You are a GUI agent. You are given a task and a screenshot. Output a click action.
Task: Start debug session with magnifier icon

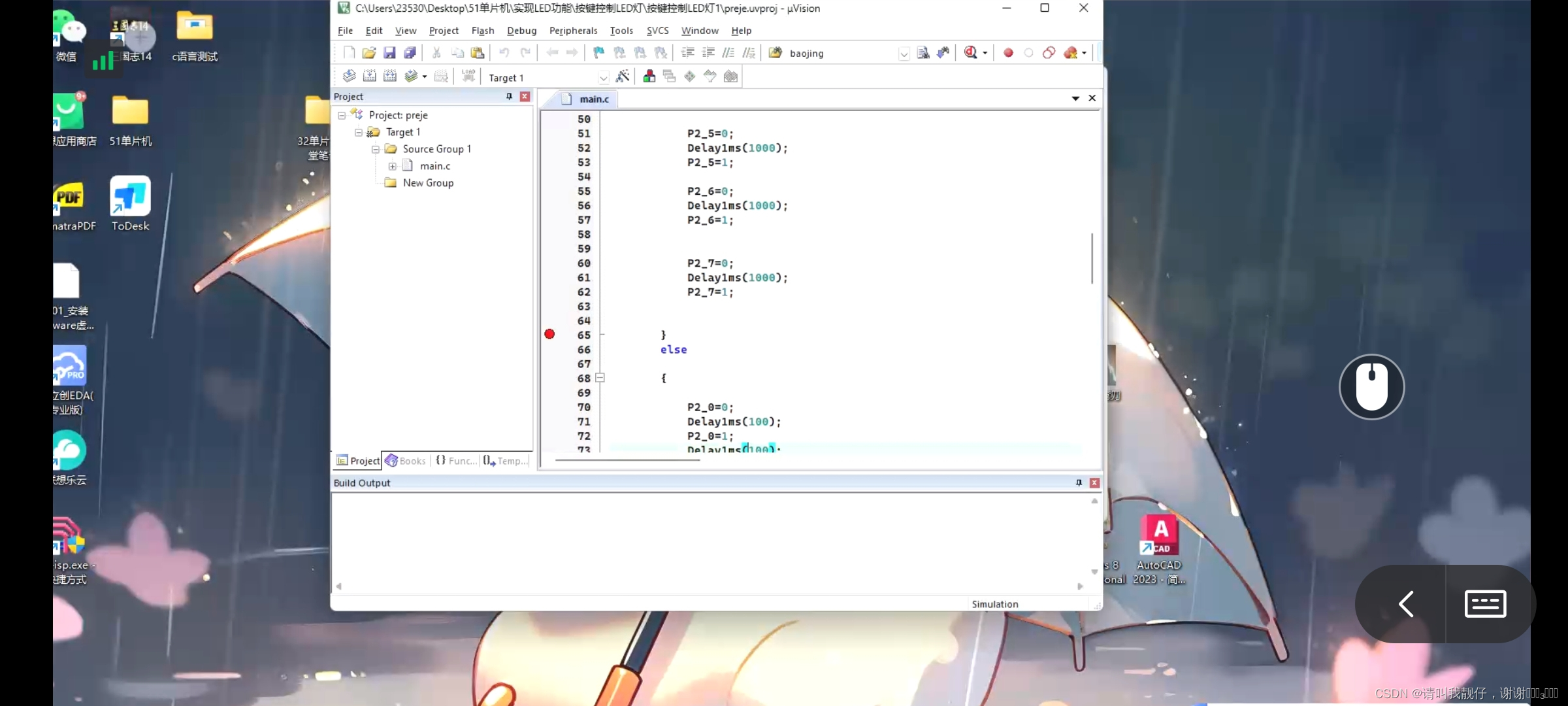(970, 53)
